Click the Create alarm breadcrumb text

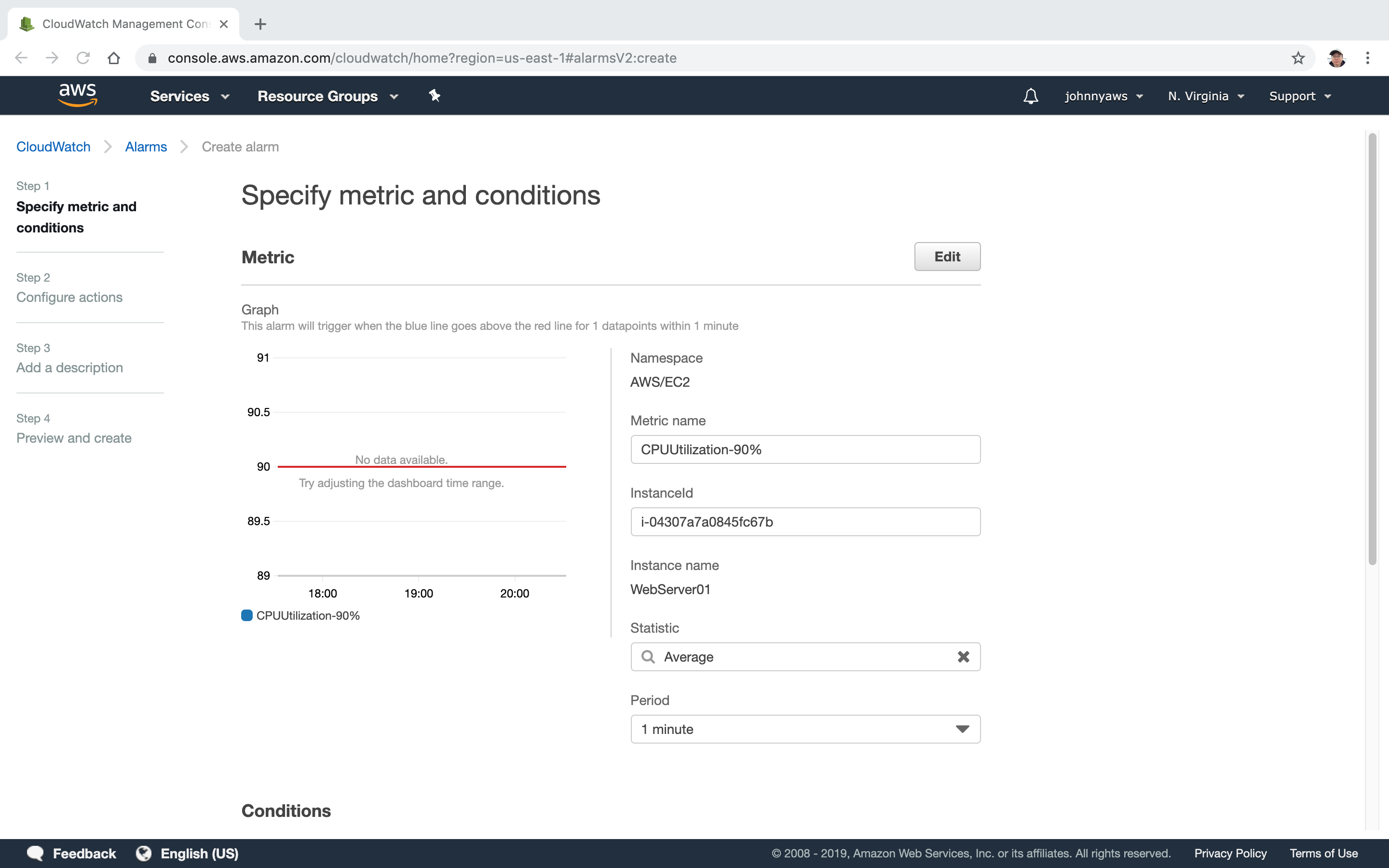[x=240, y=147]
